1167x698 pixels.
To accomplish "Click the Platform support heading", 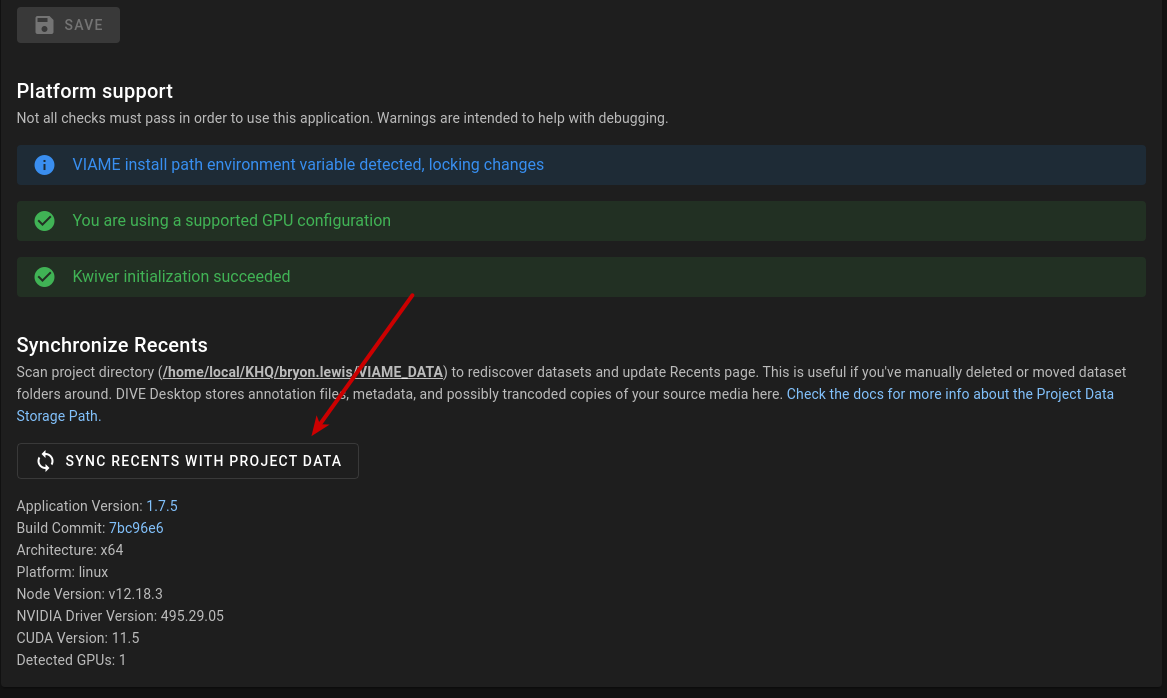I will point(95,91).
